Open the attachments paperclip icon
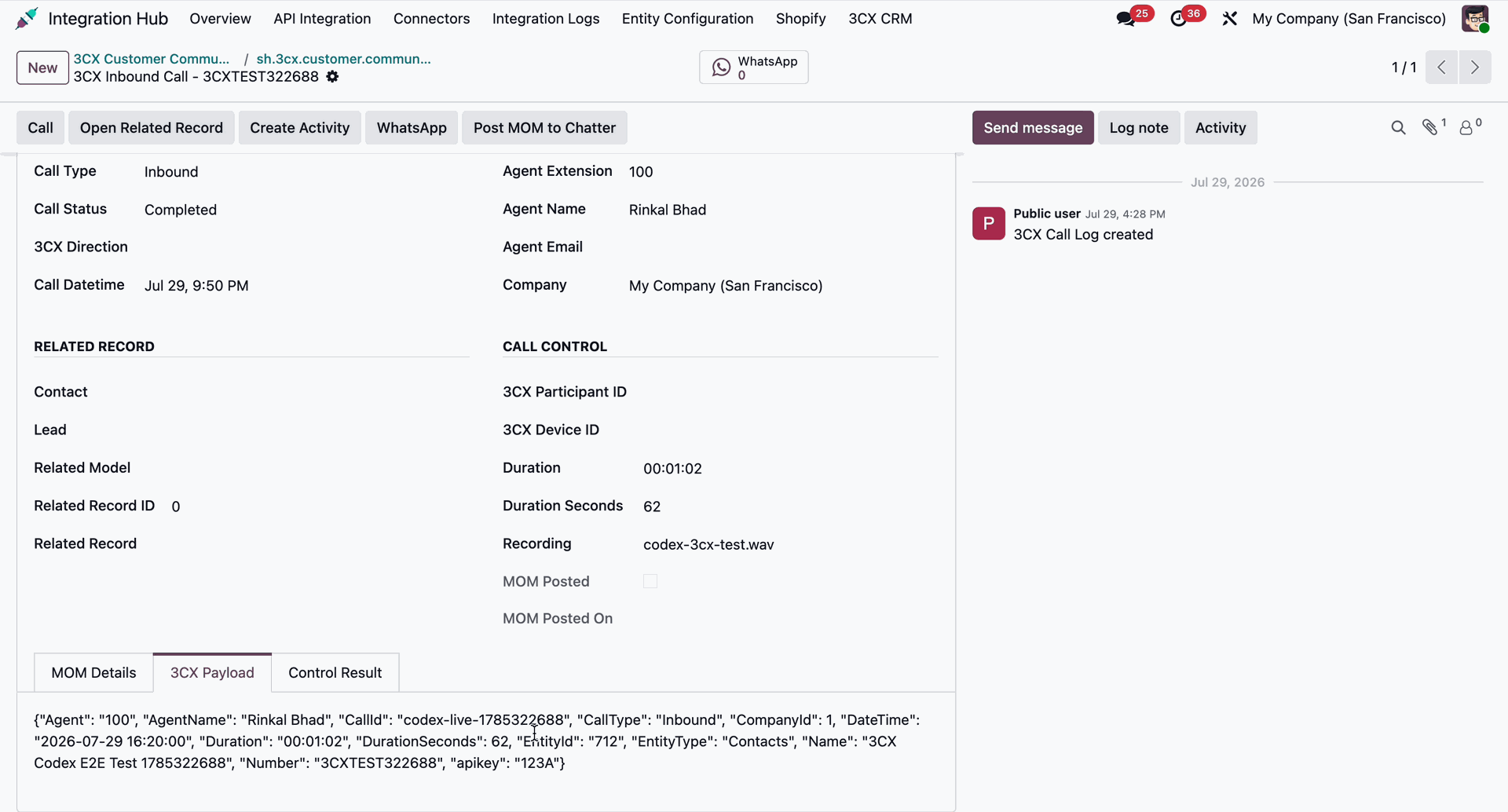 pos(1430,127)
